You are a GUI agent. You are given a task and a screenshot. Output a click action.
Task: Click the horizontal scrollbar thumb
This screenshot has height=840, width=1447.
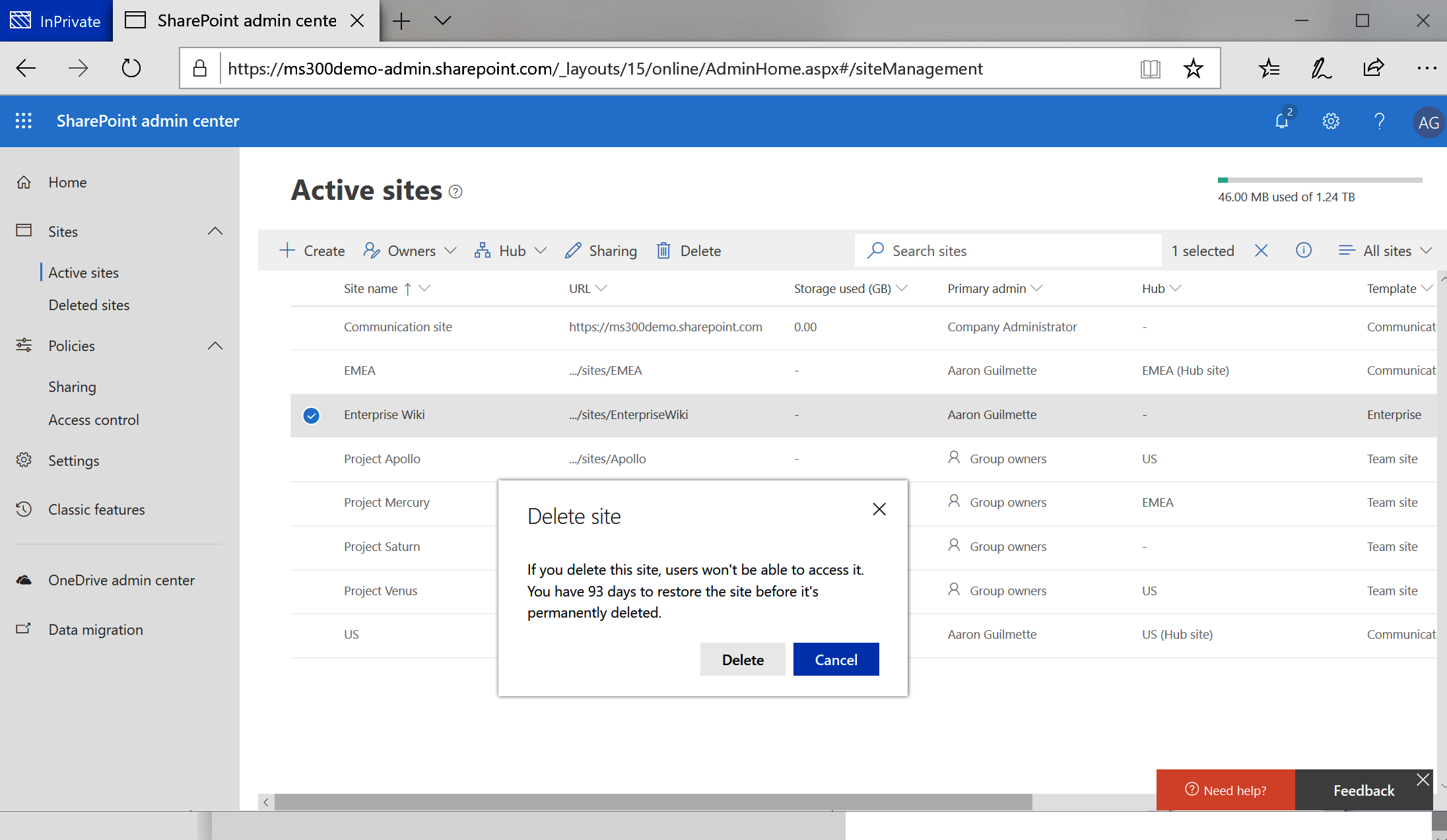(652, 802)
